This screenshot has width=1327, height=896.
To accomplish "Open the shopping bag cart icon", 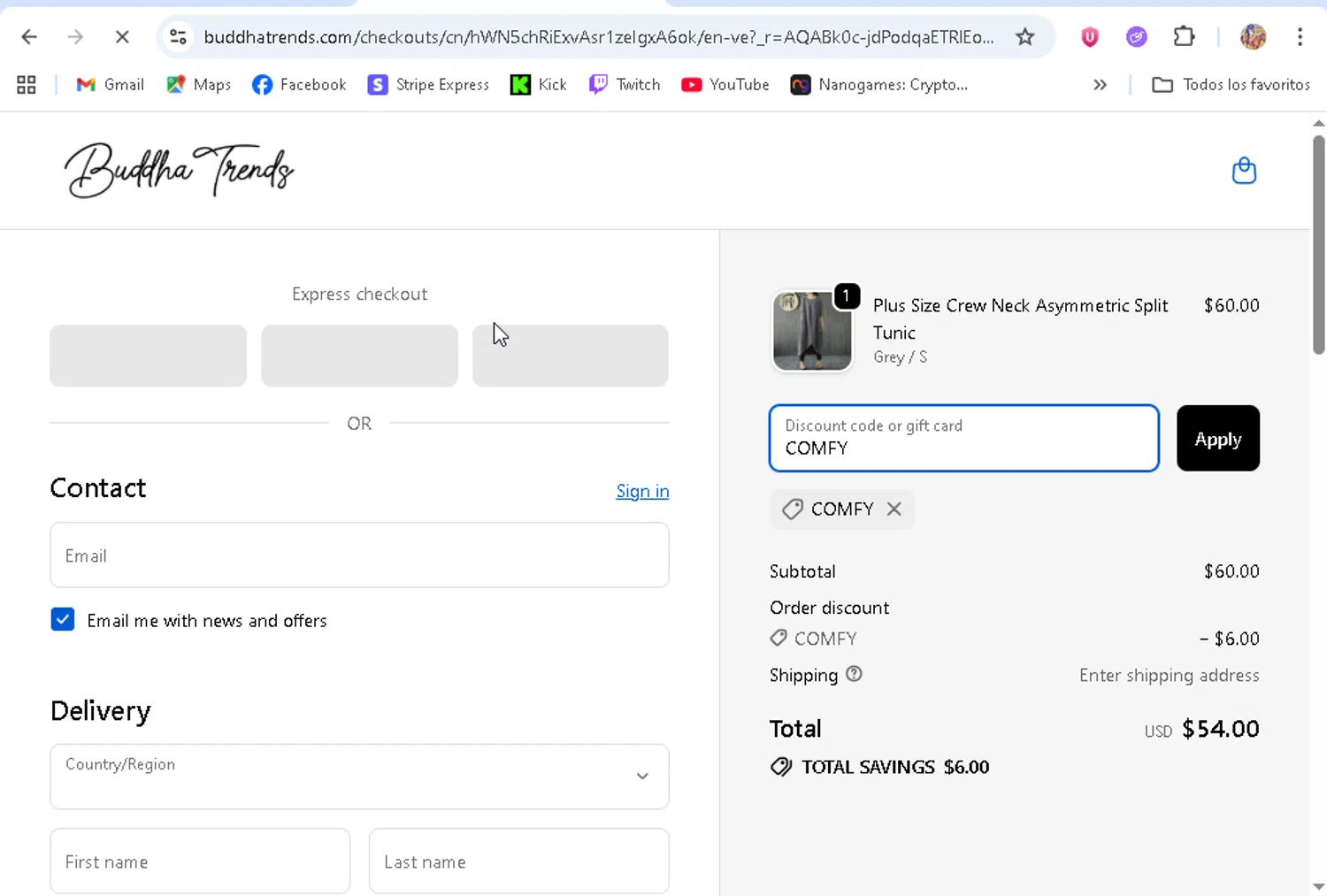I will [x=1244, y=171].
